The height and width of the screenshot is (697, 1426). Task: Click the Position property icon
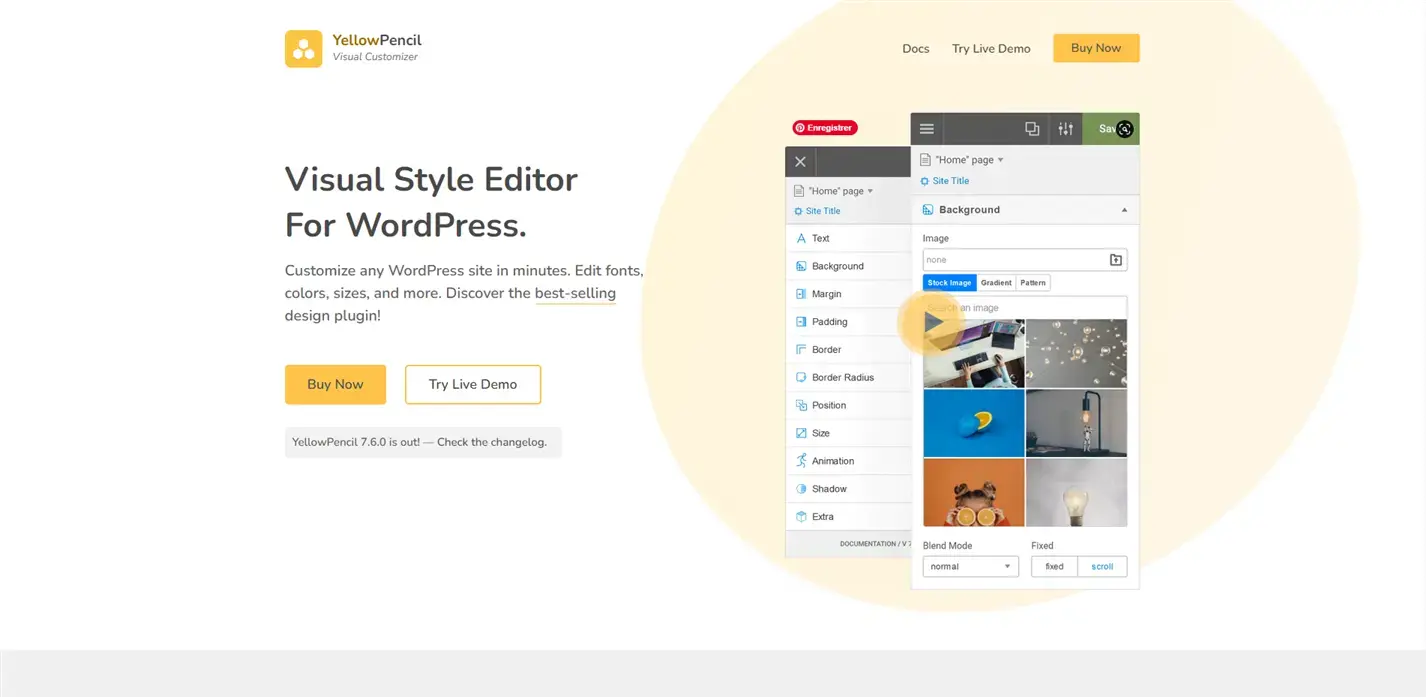coord(801,405)
